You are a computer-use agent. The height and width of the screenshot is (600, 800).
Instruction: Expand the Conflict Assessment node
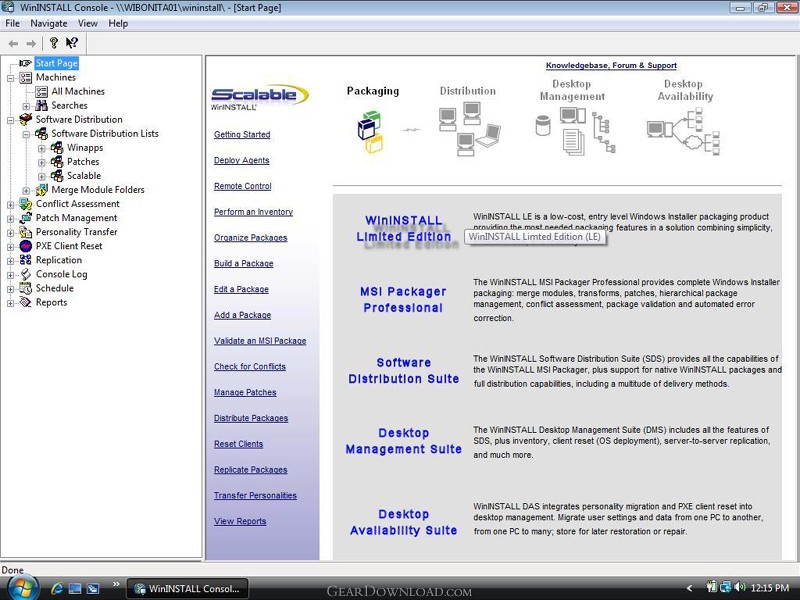10,205
